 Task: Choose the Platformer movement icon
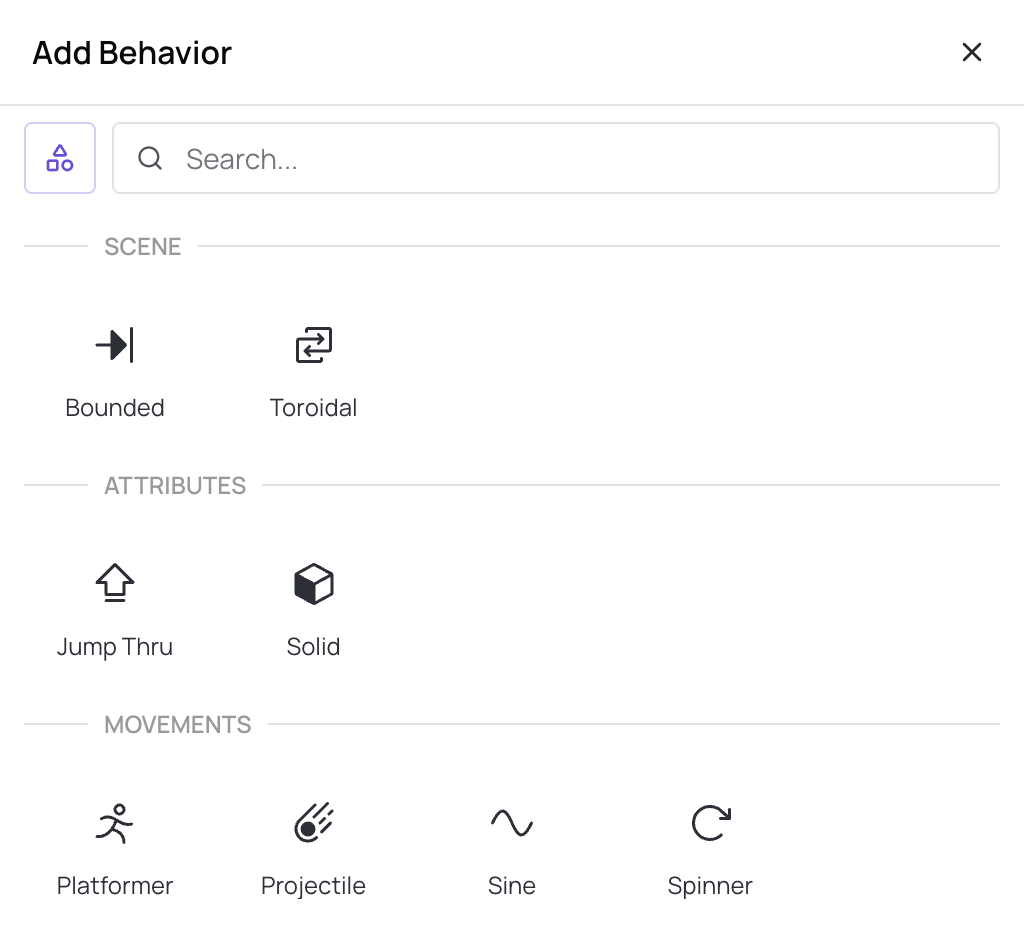pos(114,822)
